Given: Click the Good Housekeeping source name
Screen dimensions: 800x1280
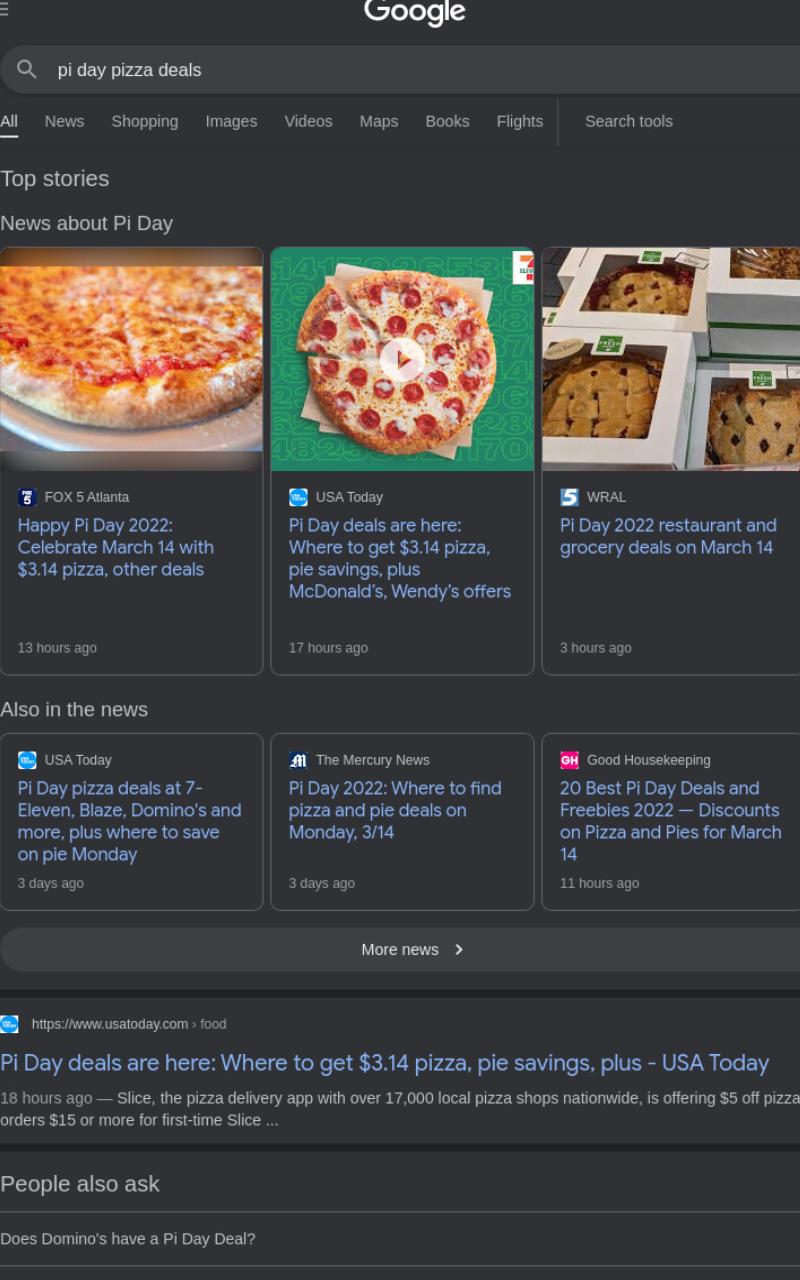Looking at the screenshot, I should click(649, 760).
